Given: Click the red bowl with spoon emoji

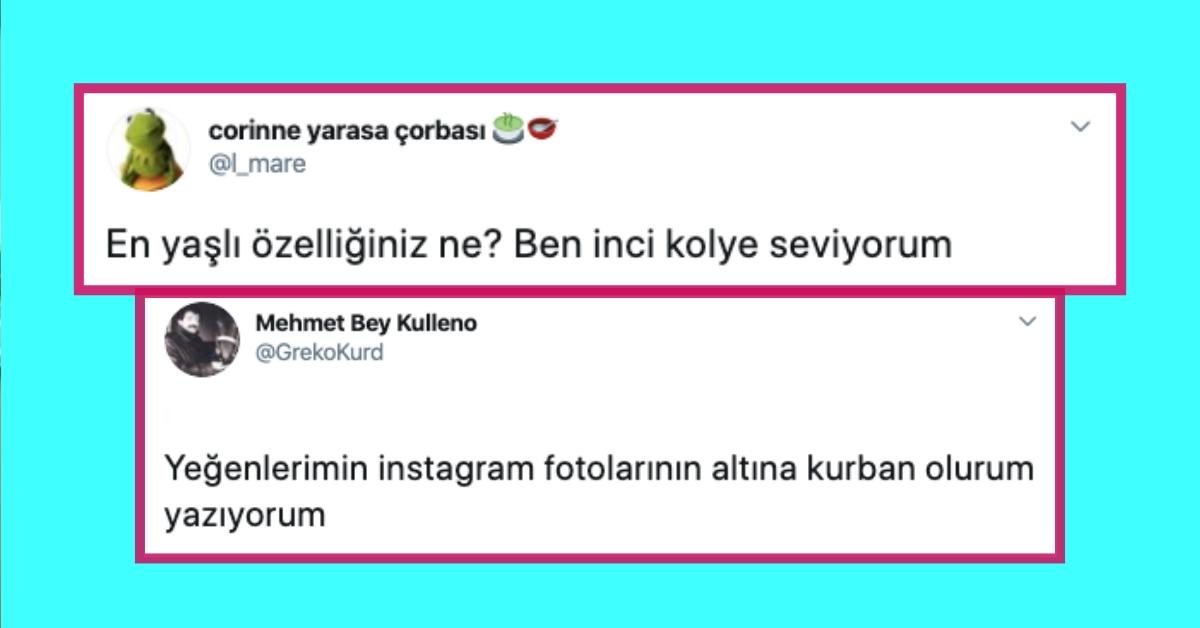Looking at the screenshot, I should (542, 130).
